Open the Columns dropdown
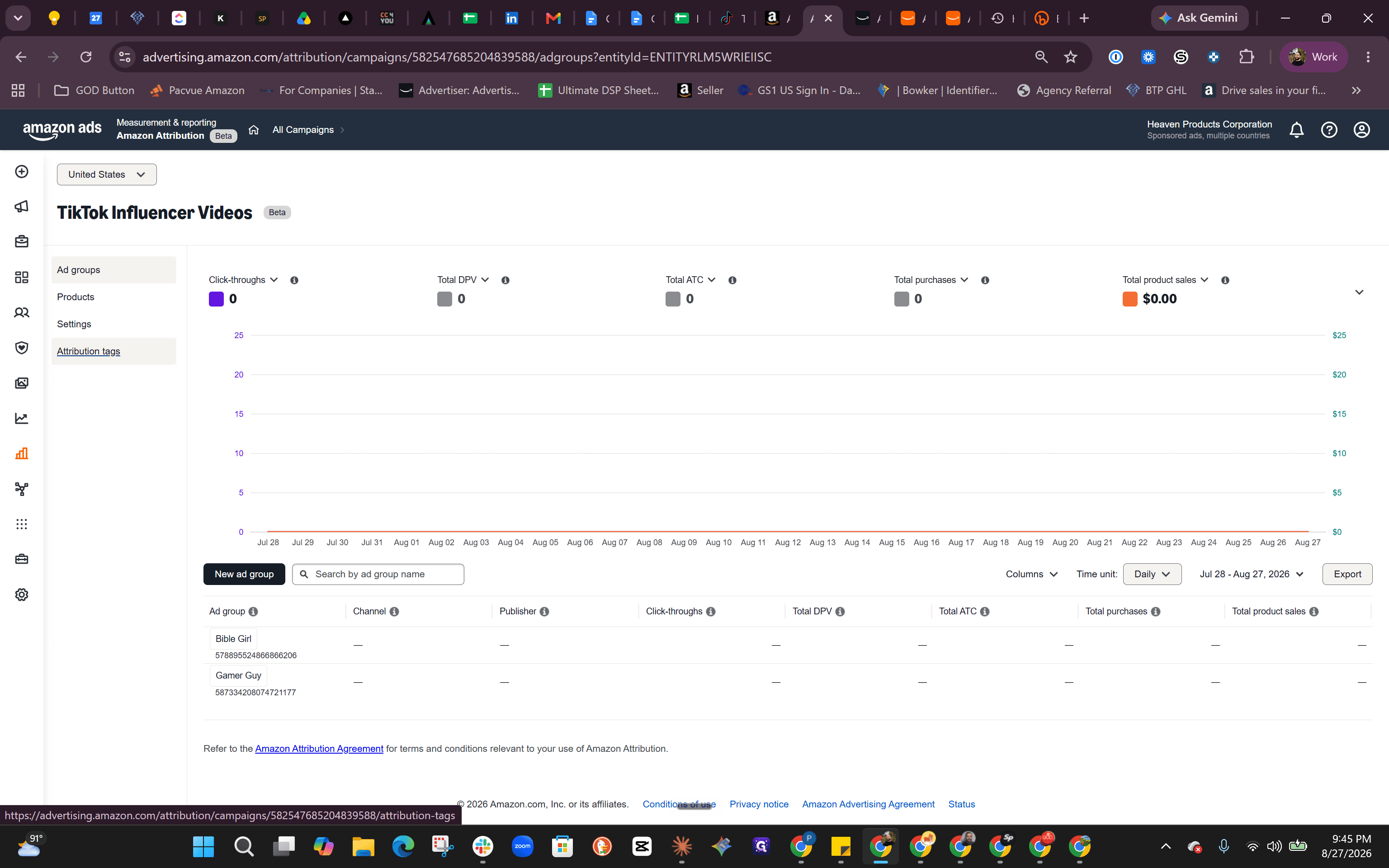This screenshot has height=868, width=1389. coord(1031,574)
